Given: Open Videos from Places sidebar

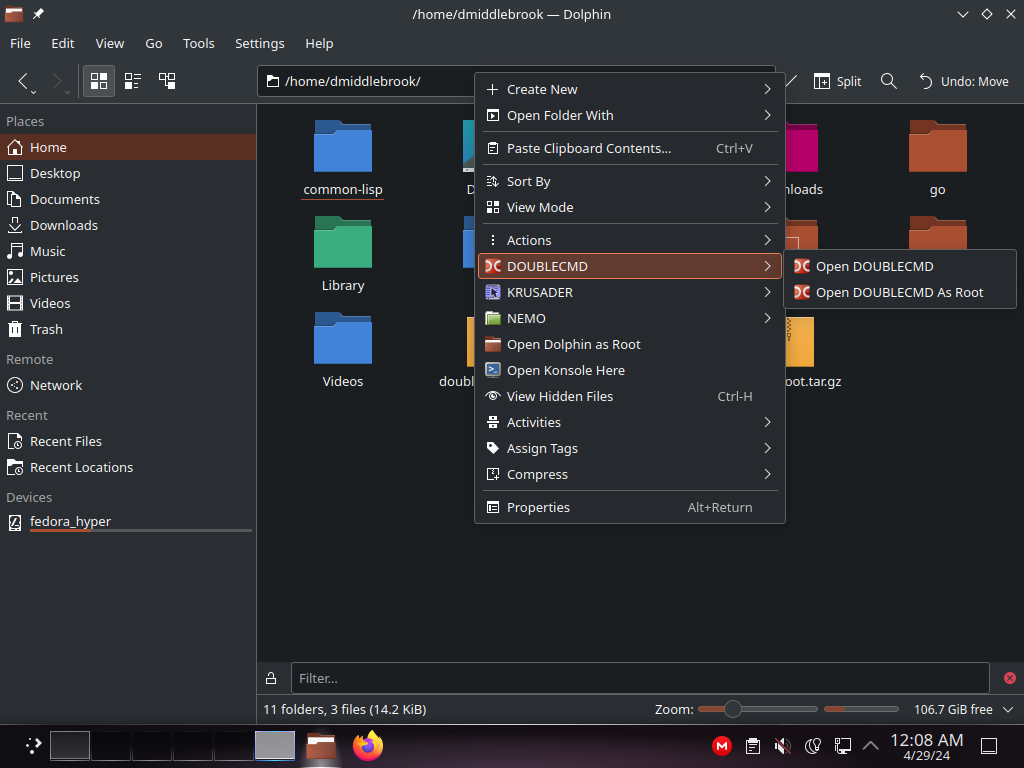Looking at the screenshot, I should [128, 304].
